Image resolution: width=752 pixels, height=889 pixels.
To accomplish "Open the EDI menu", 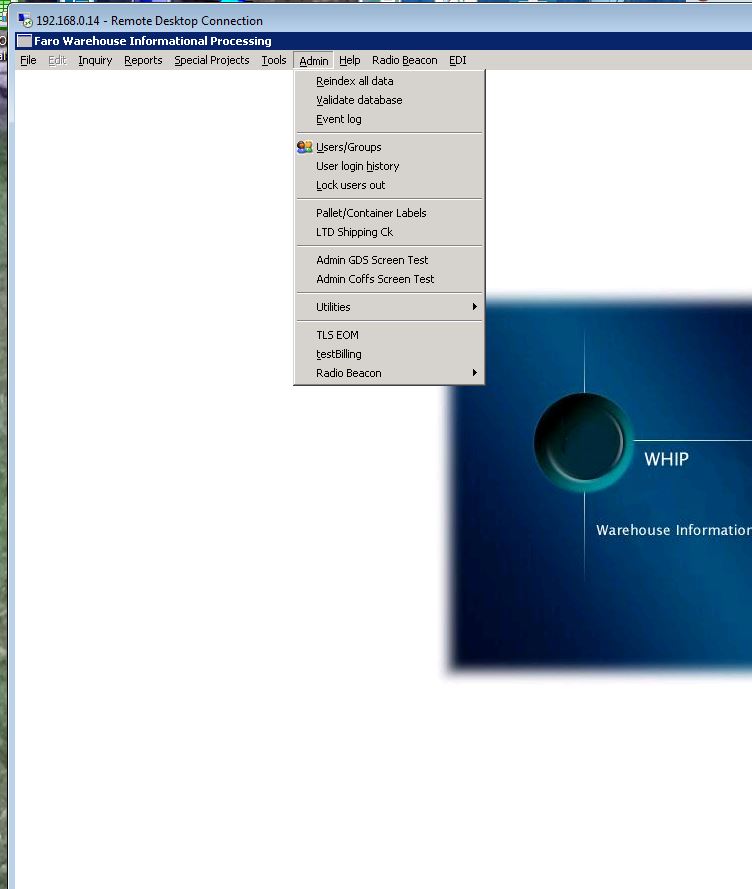I will point(458,60).
